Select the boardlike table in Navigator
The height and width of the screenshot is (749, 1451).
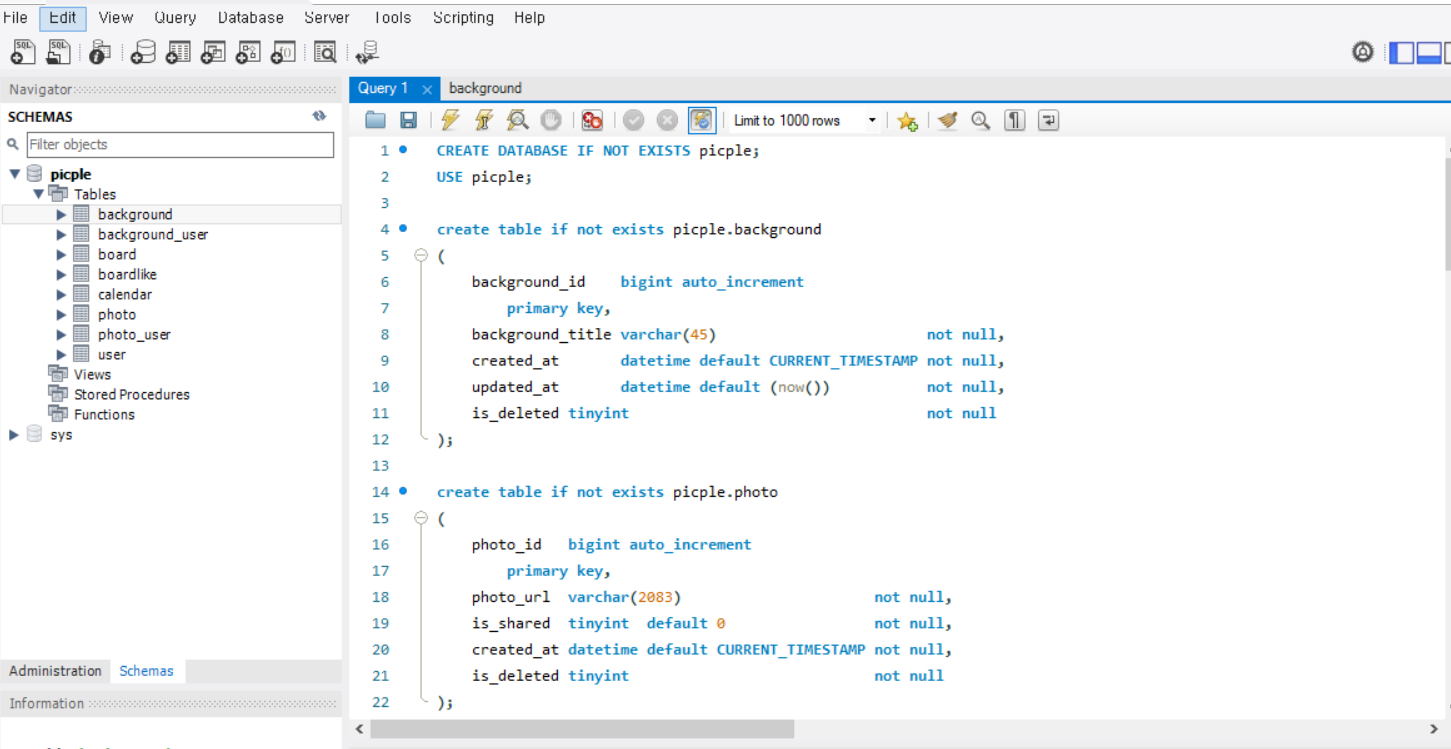coord(127,274)
